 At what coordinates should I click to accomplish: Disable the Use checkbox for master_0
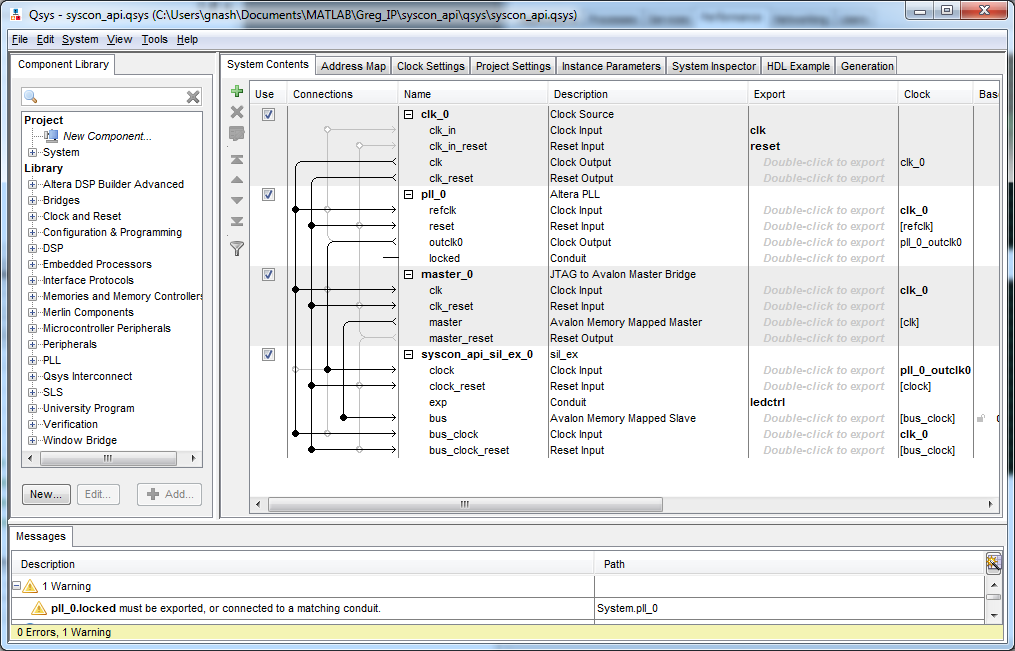click(268, 275)
